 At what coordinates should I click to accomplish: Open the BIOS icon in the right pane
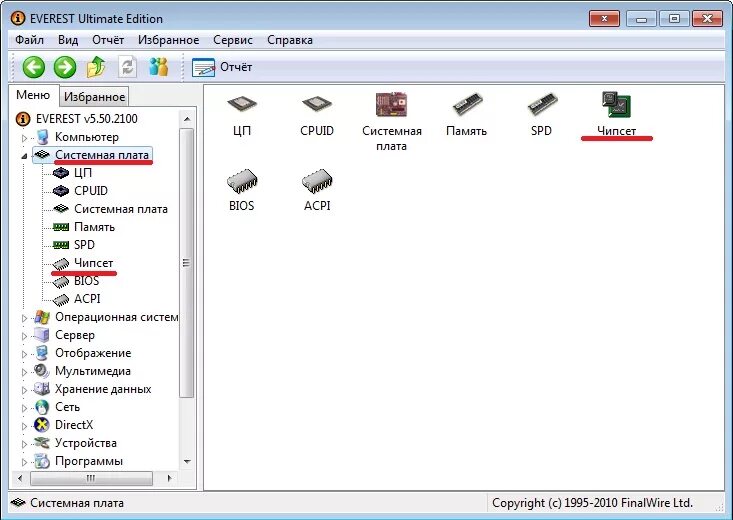pyautogui.click(x=242, y=190)
